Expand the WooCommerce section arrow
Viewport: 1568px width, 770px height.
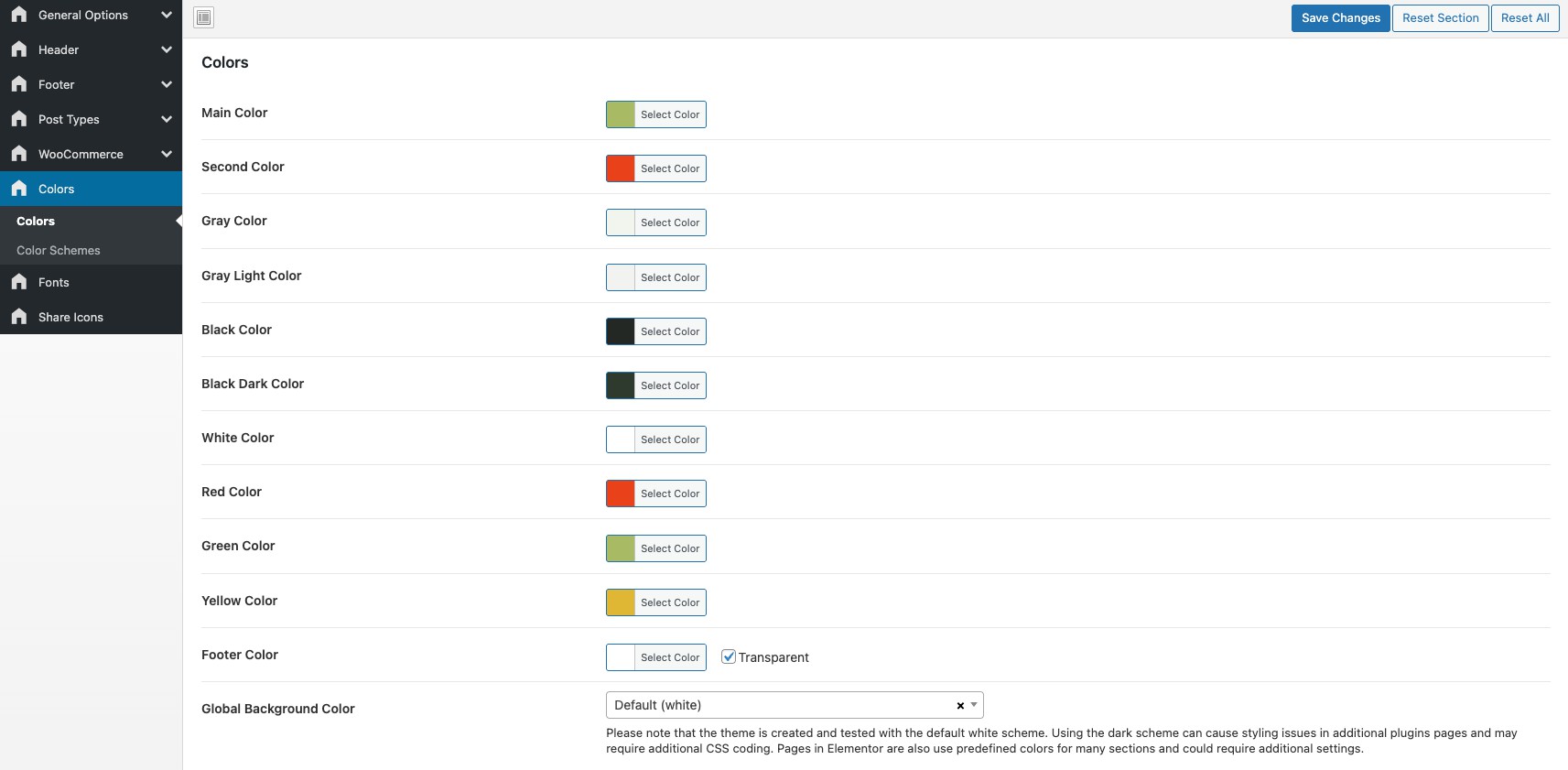(x=167, y=154)
